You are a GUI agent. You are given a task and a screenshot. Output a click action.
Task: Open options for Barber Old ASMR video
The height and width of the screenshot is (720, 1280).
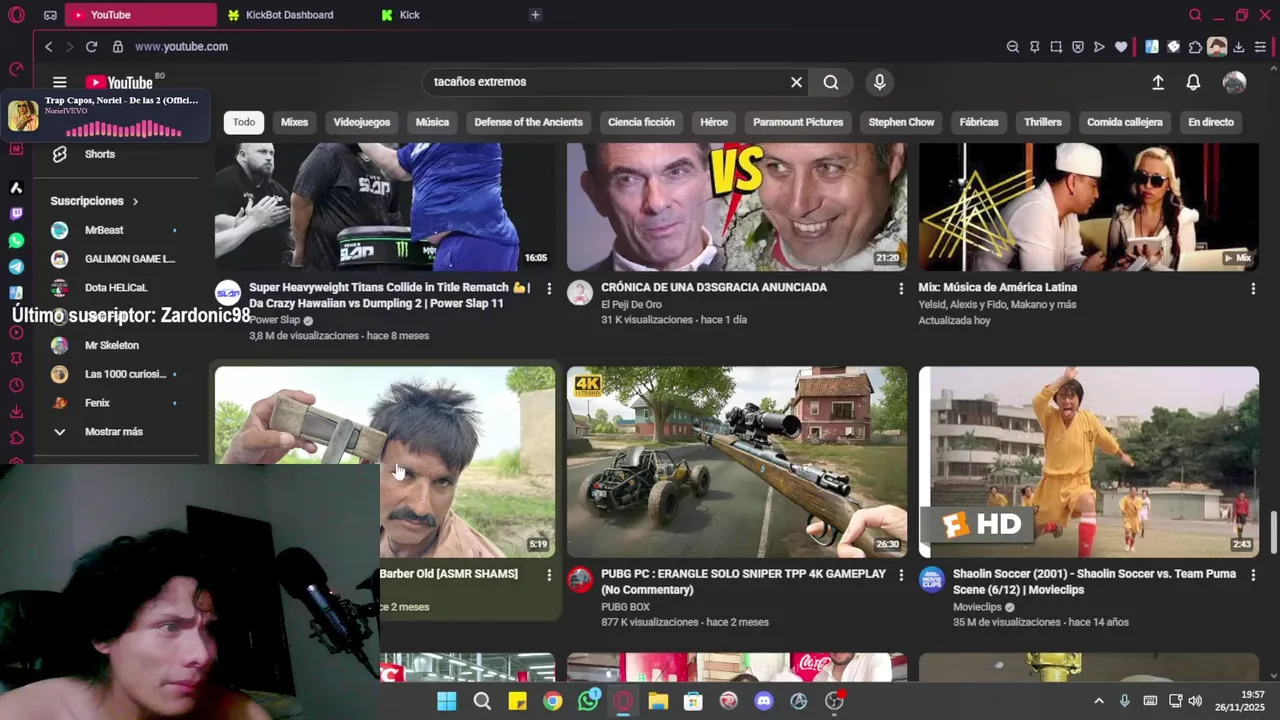click(548, 575)
